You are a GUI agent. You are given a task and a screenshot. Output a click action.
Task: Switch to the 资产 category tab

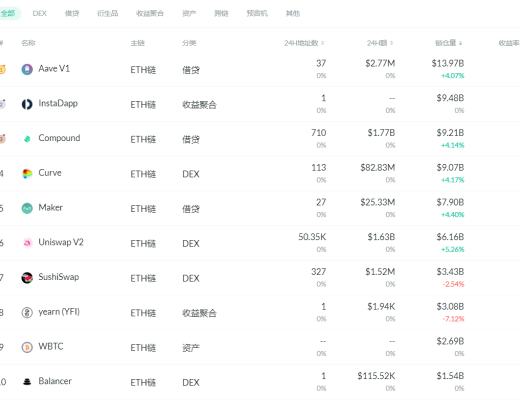189,13
